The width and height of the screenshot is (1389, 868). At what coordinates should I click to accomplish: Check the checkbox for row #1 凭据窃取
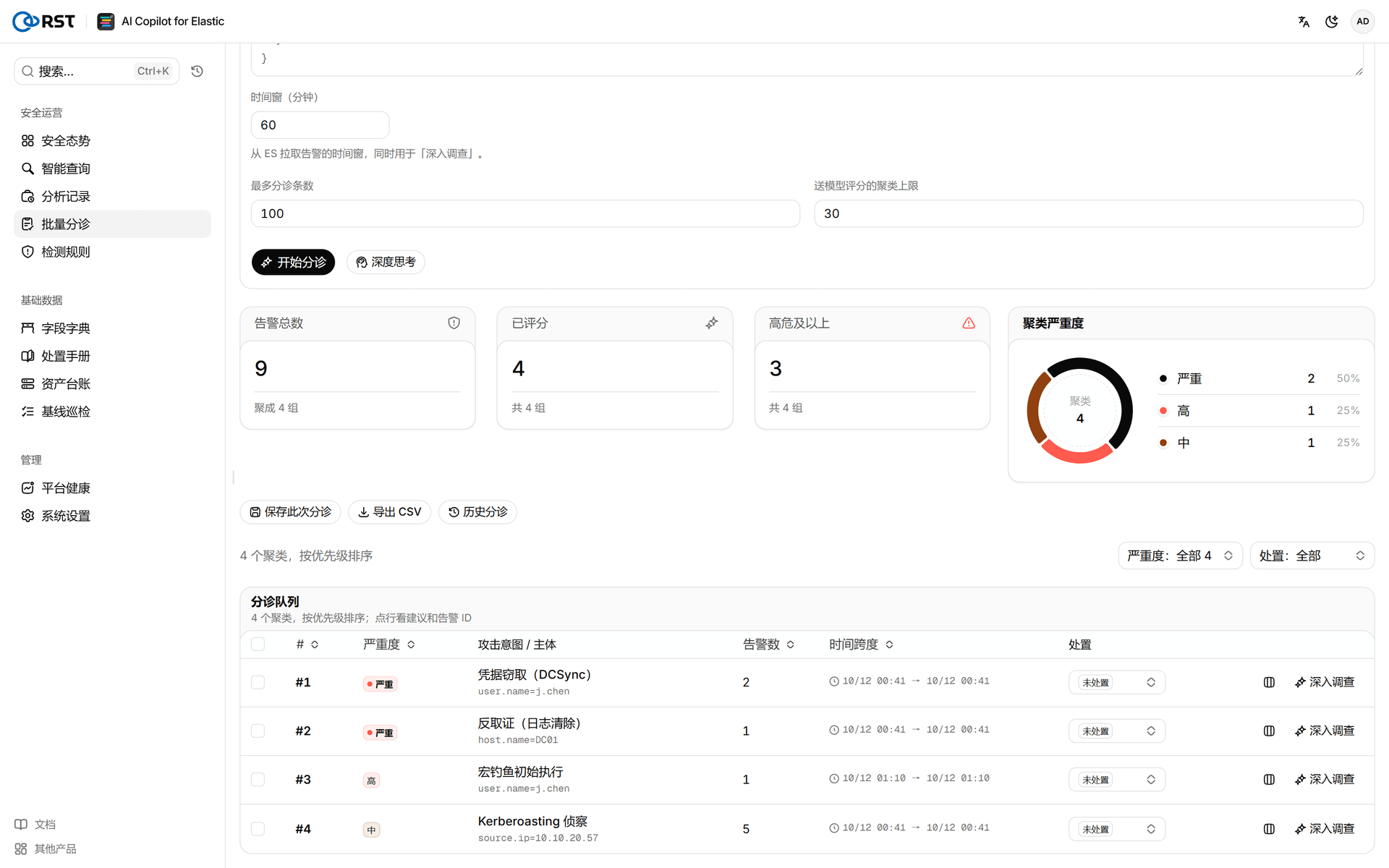(258, 682)
